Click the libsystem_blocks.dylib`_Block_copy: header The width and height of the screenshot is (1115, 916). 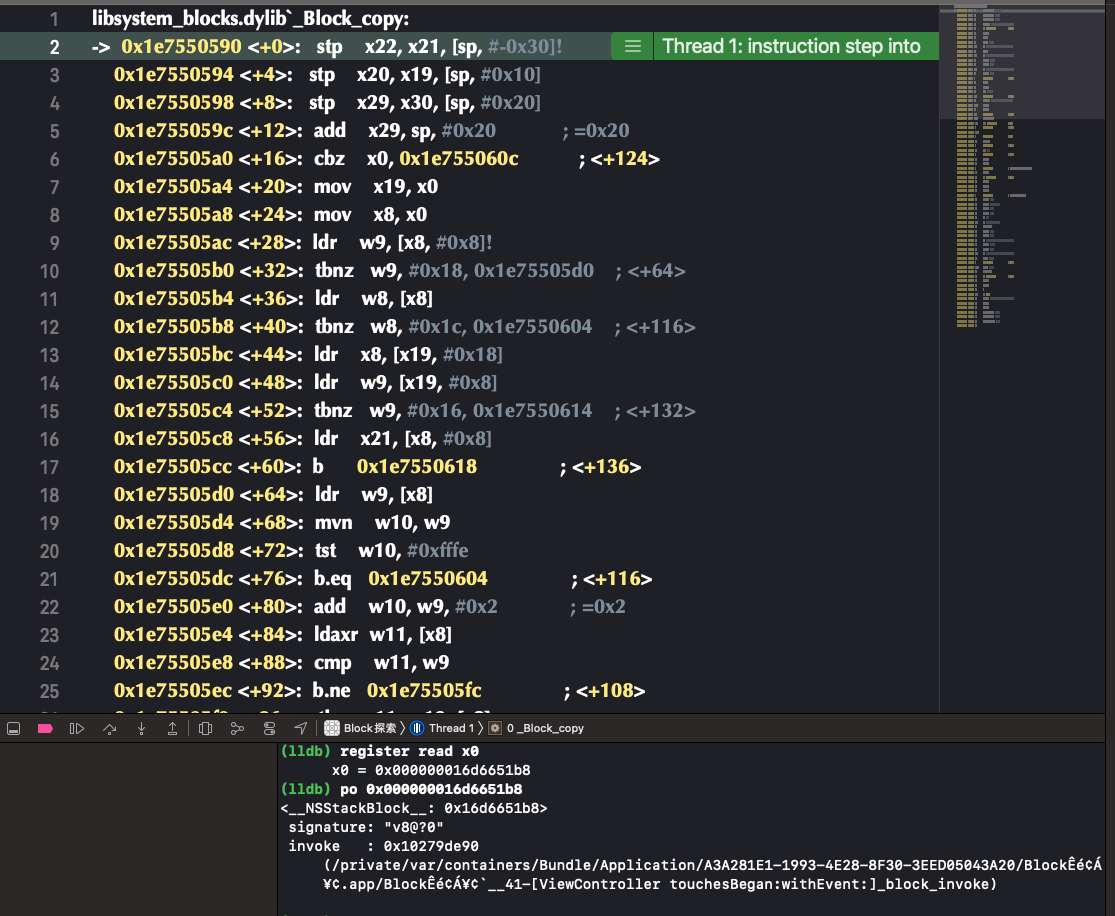click(250, 19)
